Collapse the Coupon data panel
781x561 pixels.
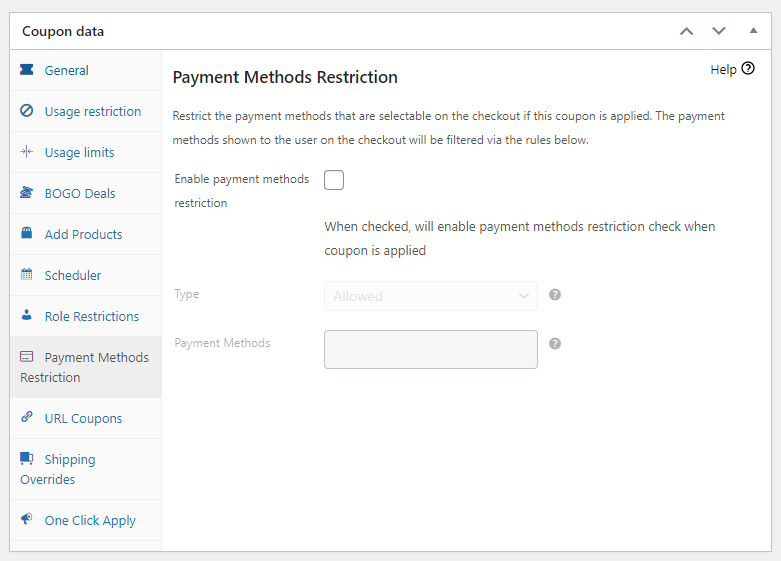click(753, 31)
